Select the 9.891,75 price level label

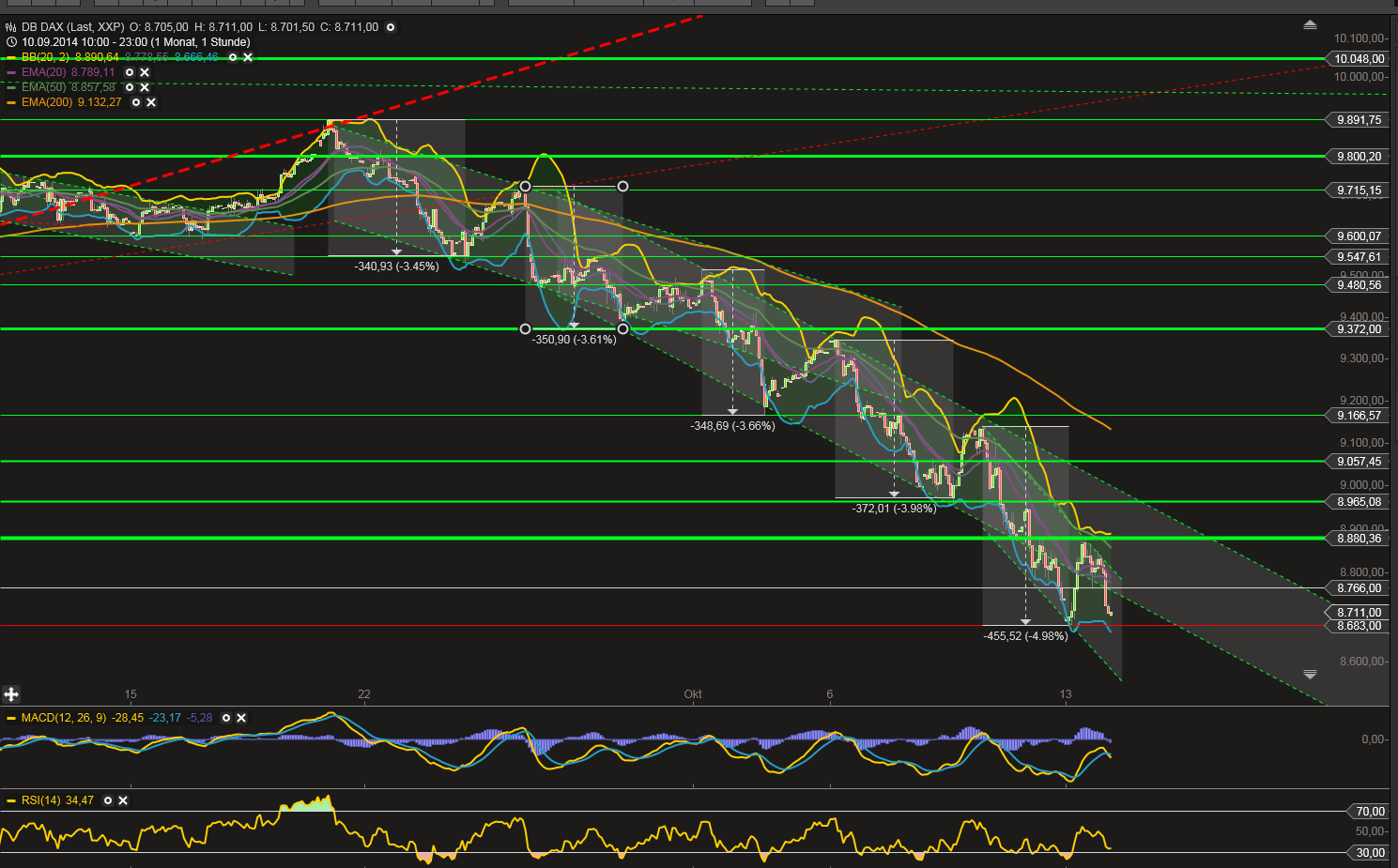pyautogui.click(x=1358, y=120)
